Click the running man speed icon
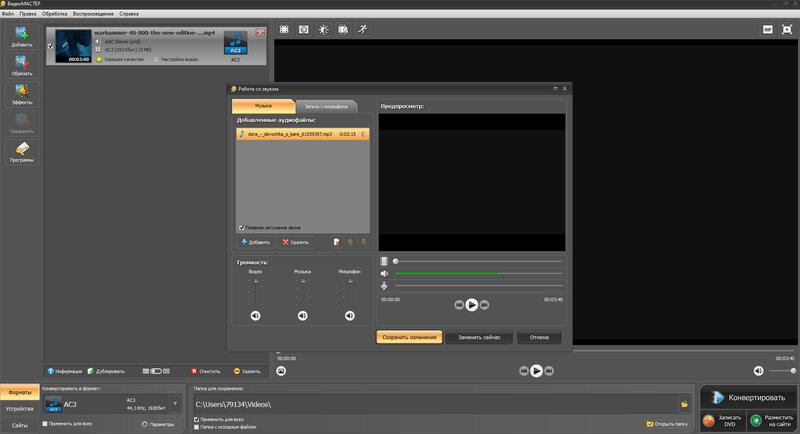 pos(362,30)
